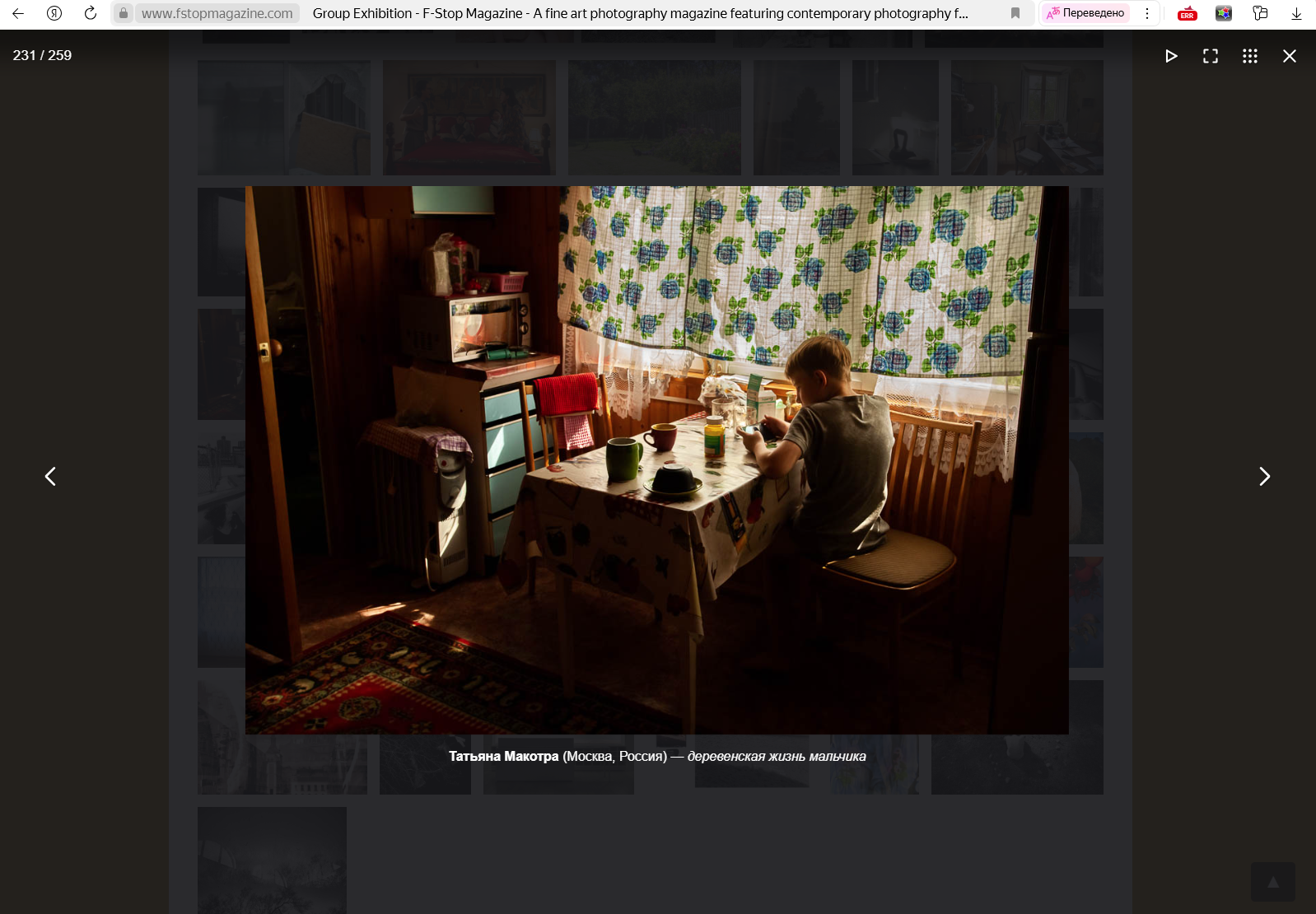The width and height of the screenshot is (1316, 914).
Task: Open the Переведено translation button
Action: click(x=1085, y=13)
